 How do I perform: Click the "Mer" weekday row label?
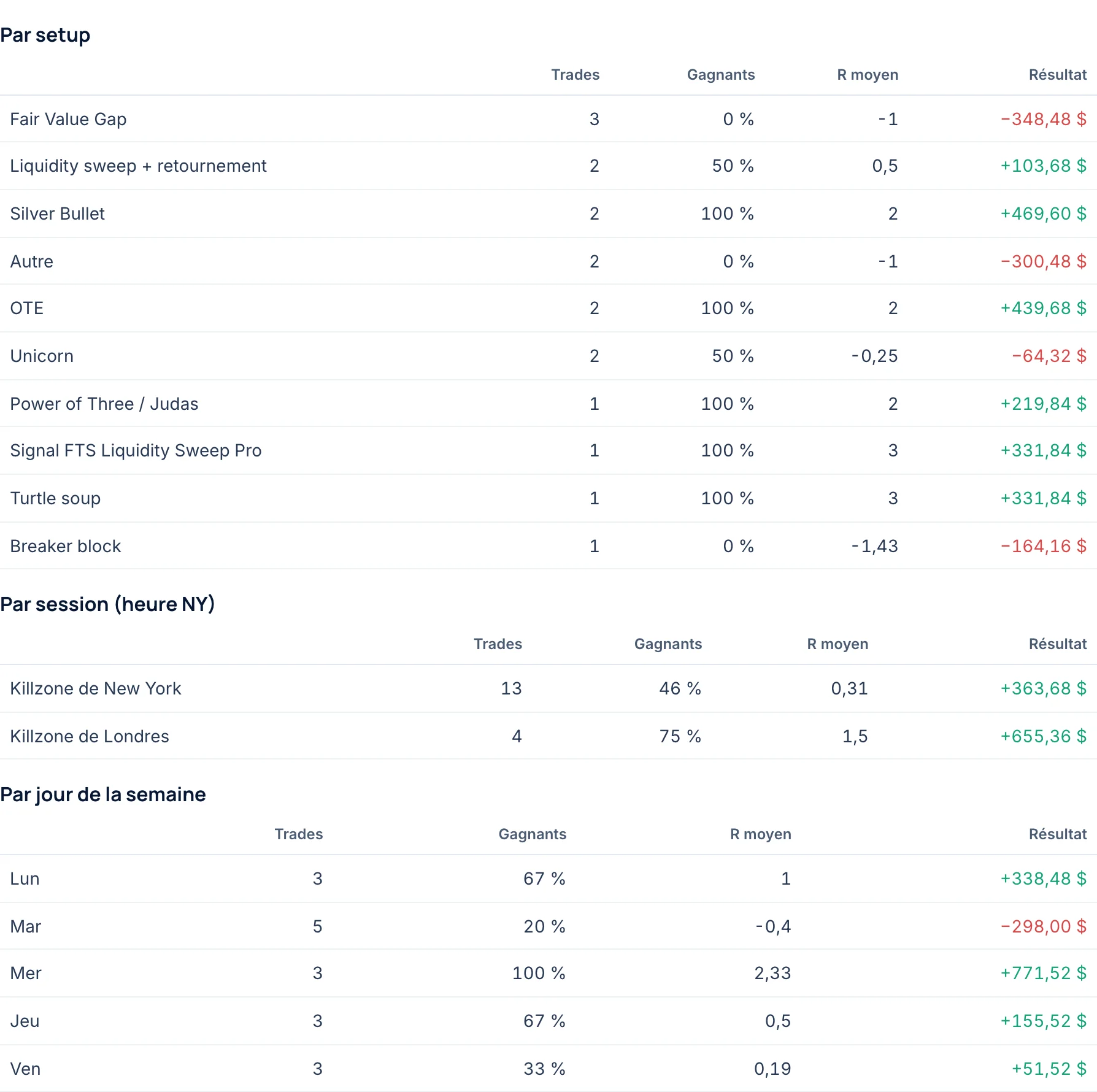coord(26,973)
